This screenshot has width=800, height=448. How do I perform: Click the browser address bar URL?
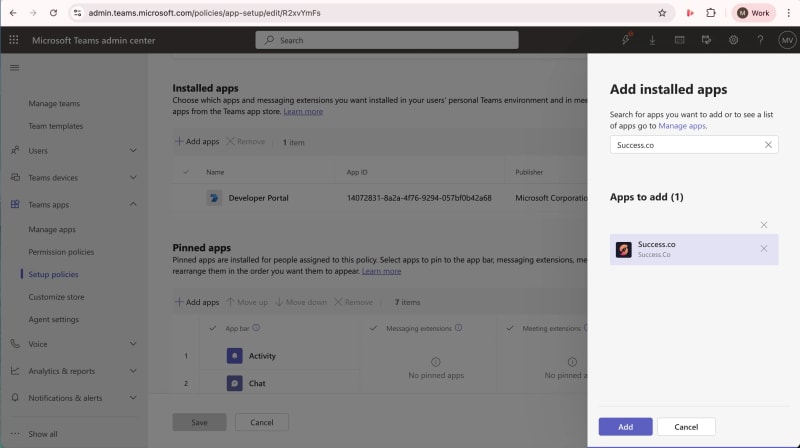tap(205, 13)
